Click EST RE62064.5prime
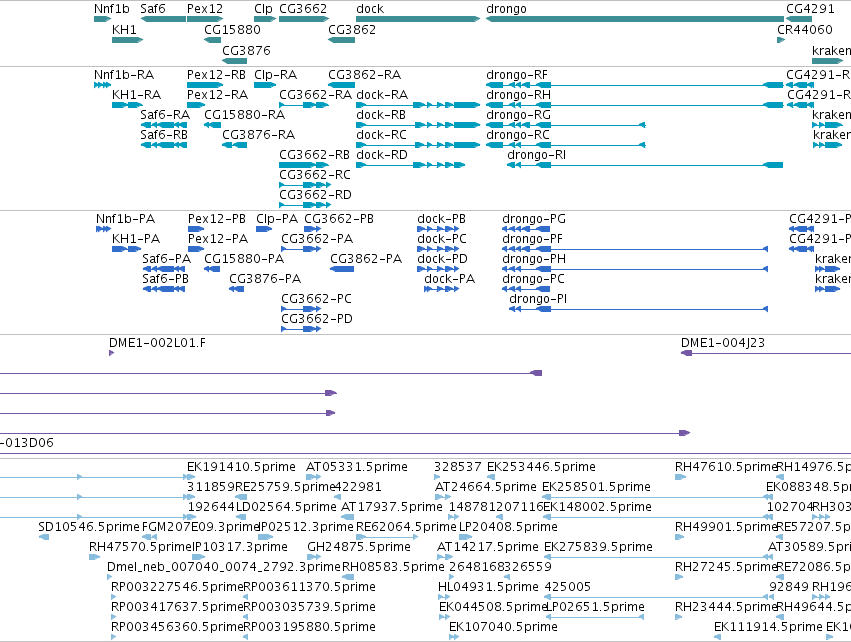Screen dimensions: 851x642 [x=406, y=526]
